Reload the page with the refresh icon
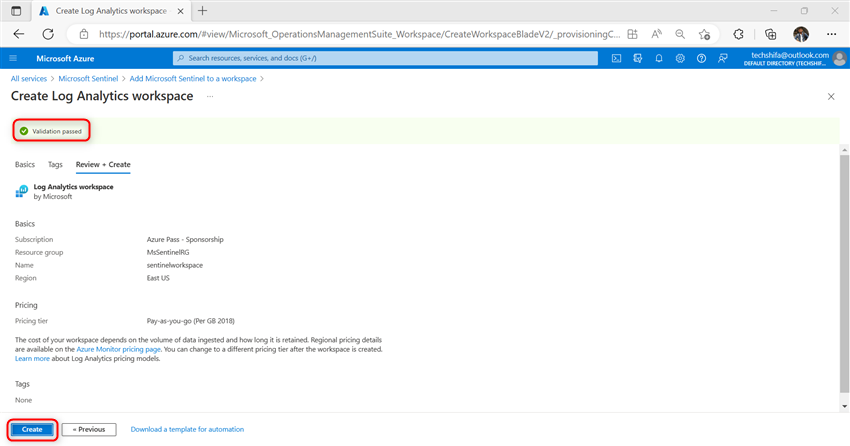This screenshot has width=850, height=446. point(48,34)
